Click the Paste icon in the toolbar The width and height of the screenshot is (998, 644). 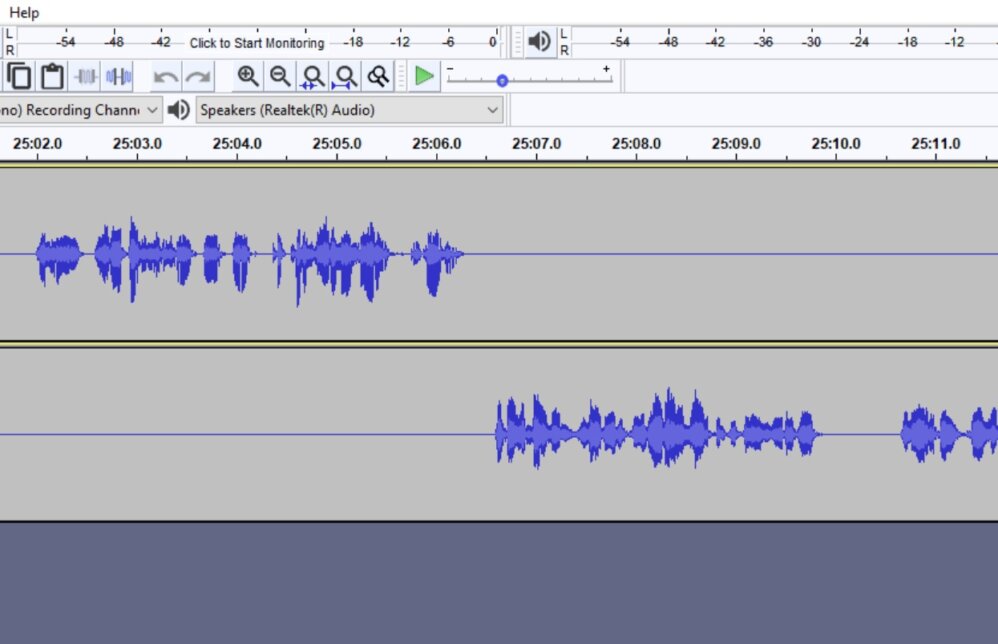coord(50,75)
